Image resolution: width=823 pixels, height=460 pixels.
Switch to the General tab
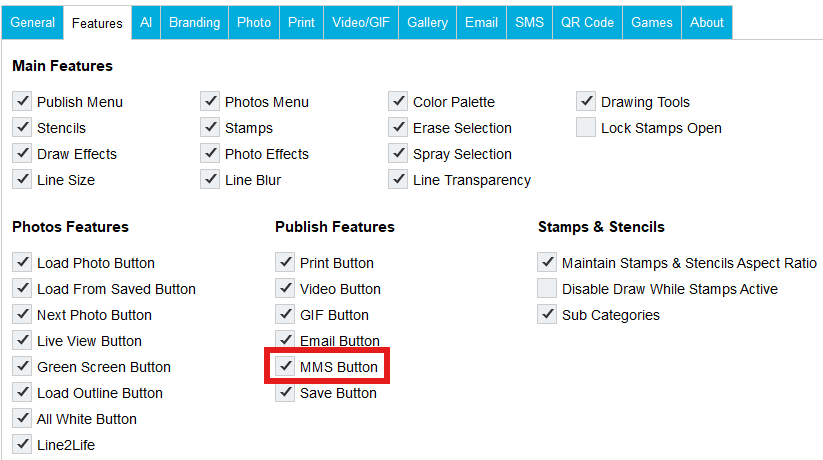[33, 23]
